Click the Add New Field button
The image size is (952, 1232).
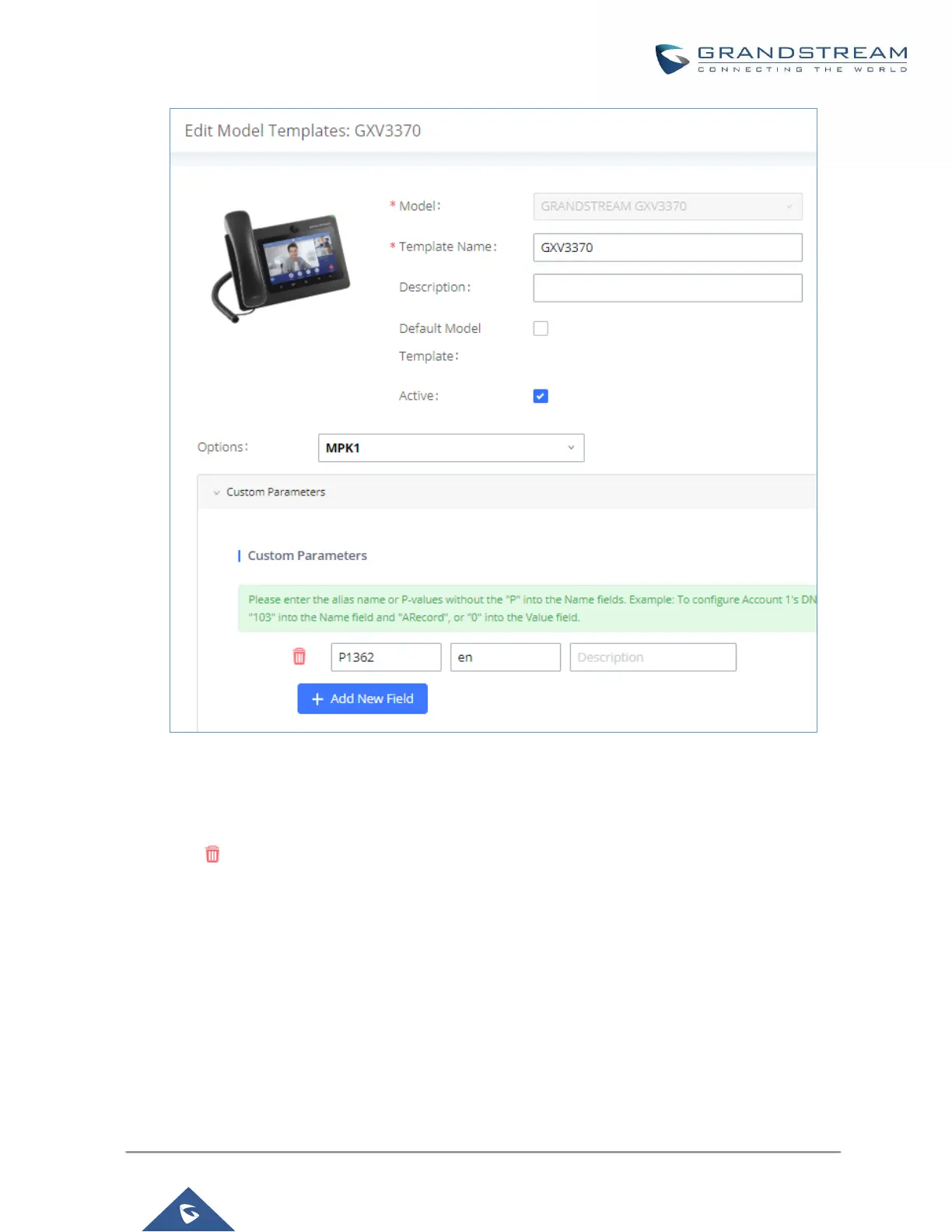click(362, 698)
